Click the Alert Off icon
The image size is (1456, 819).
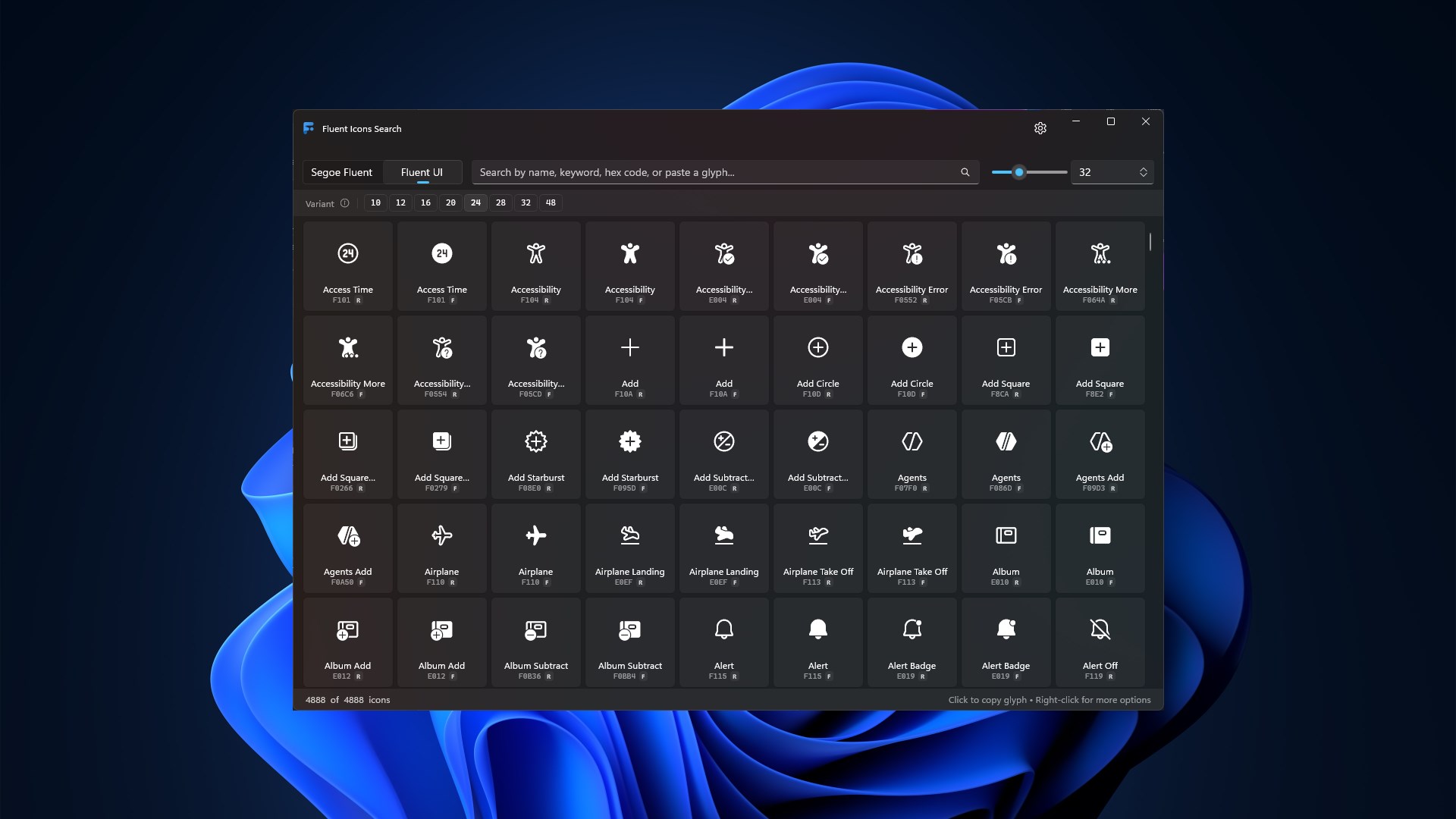(1100, 642)
